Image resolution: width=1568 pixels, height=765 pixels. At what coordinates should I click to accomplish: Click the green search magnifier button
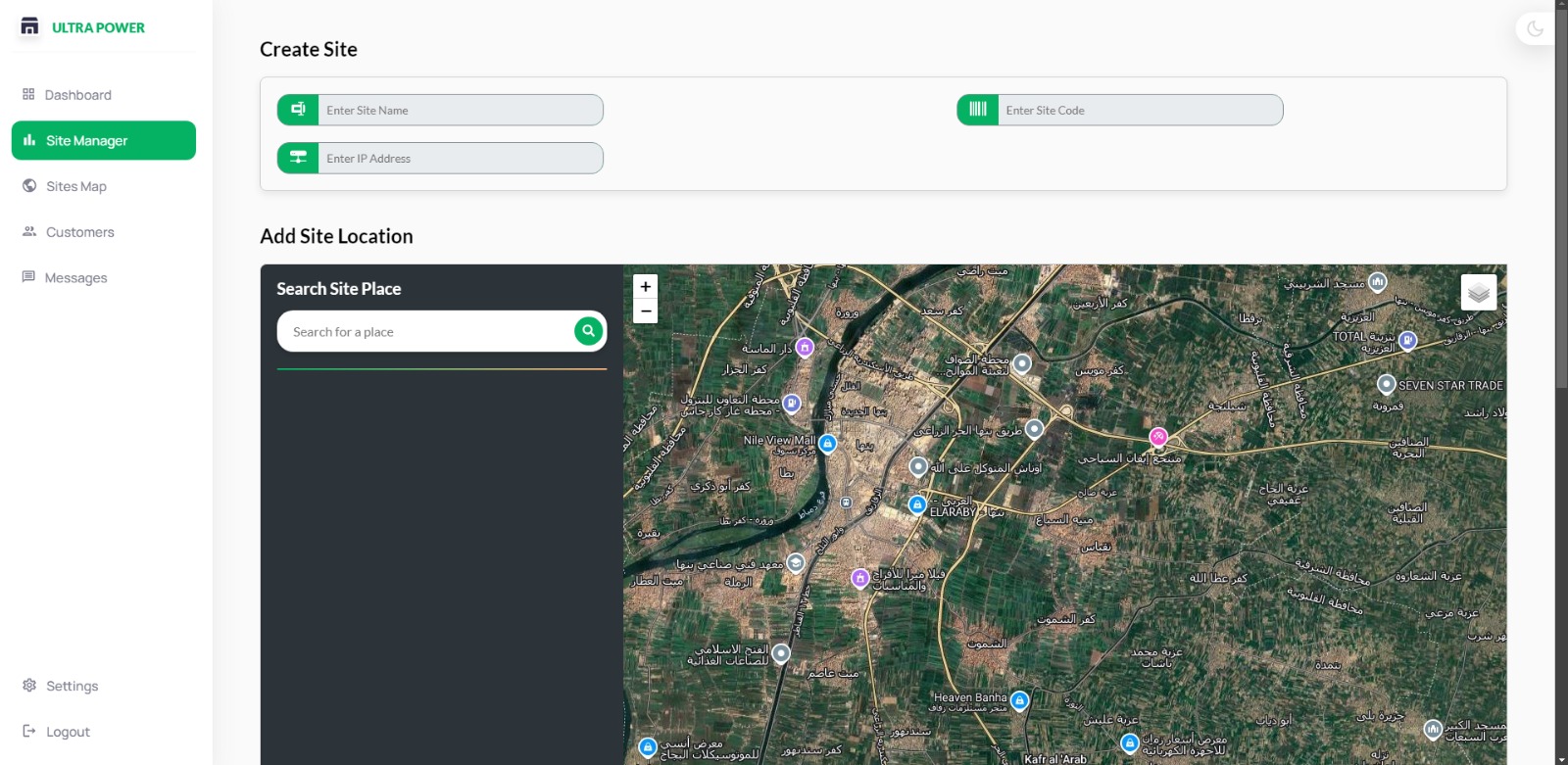point(588,331)
